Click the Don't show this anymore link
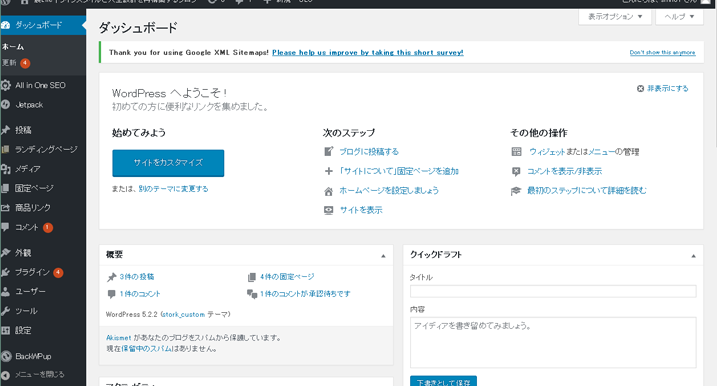The width and height of the screenshot is (717, 386). click(663, 53)
